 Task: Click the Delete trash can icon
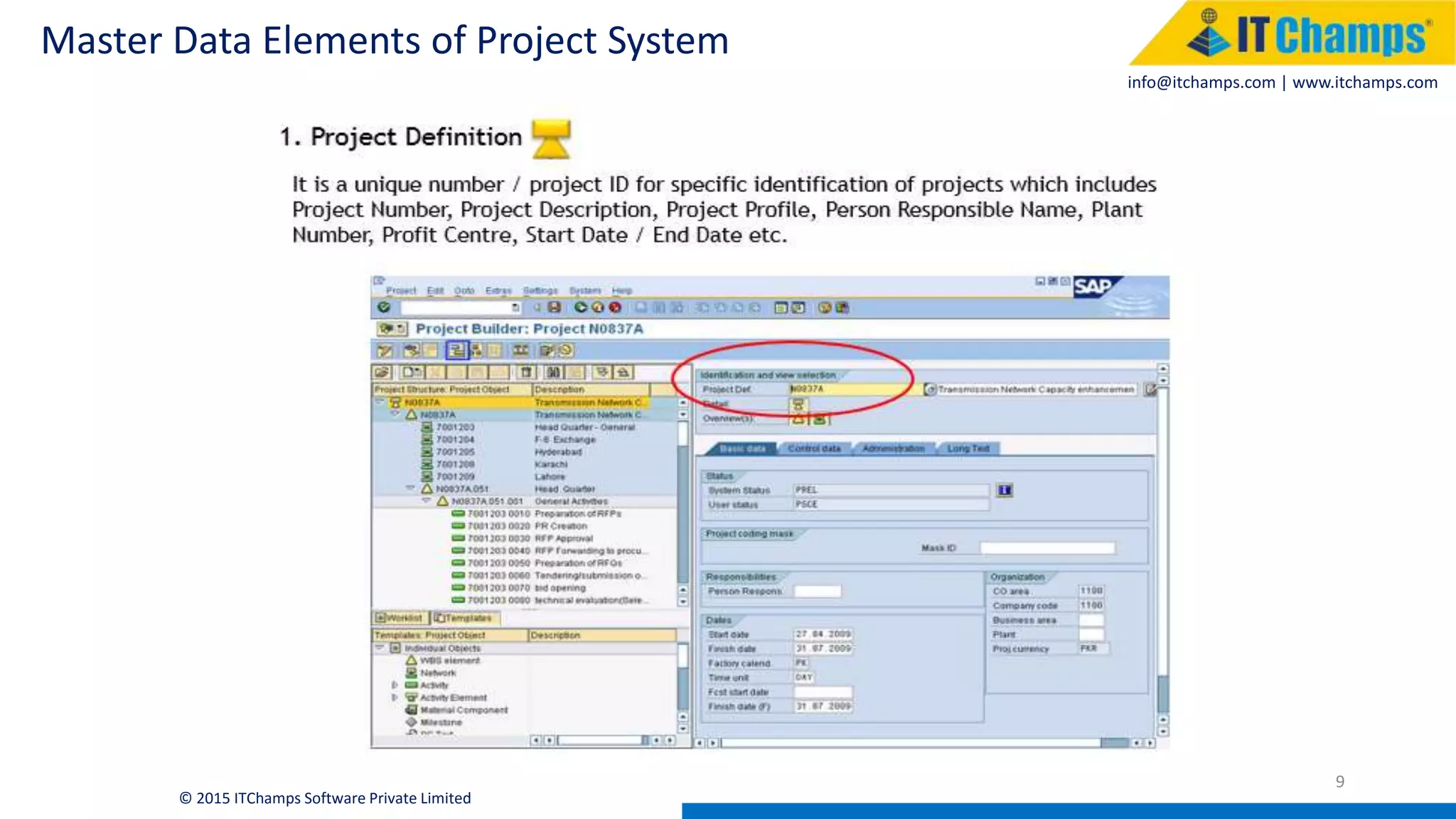(x=526, y=372)
